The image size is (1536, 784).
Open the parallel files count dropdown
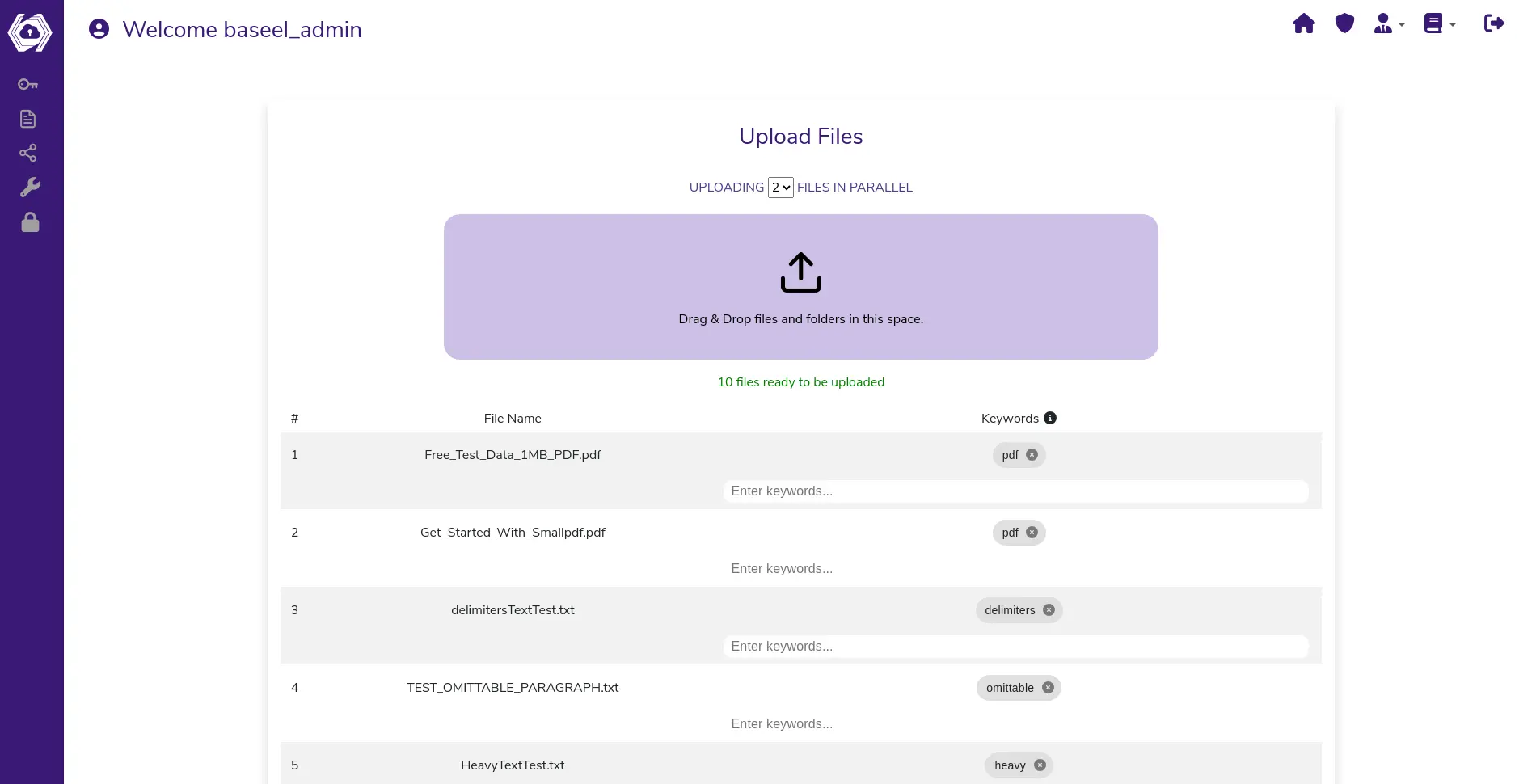(780, 188)
